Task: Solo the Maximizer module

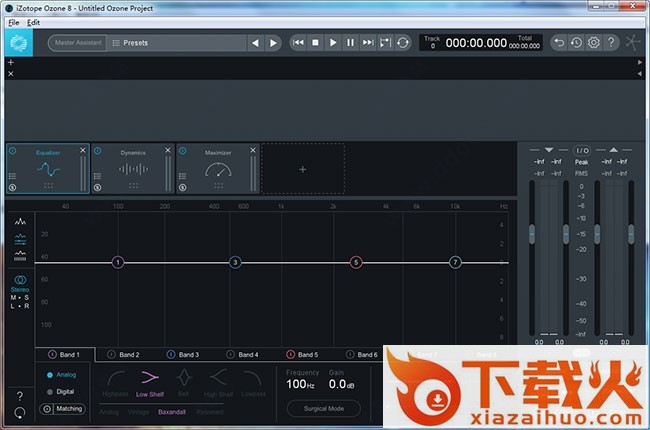Action: click(x=182, y=188)
